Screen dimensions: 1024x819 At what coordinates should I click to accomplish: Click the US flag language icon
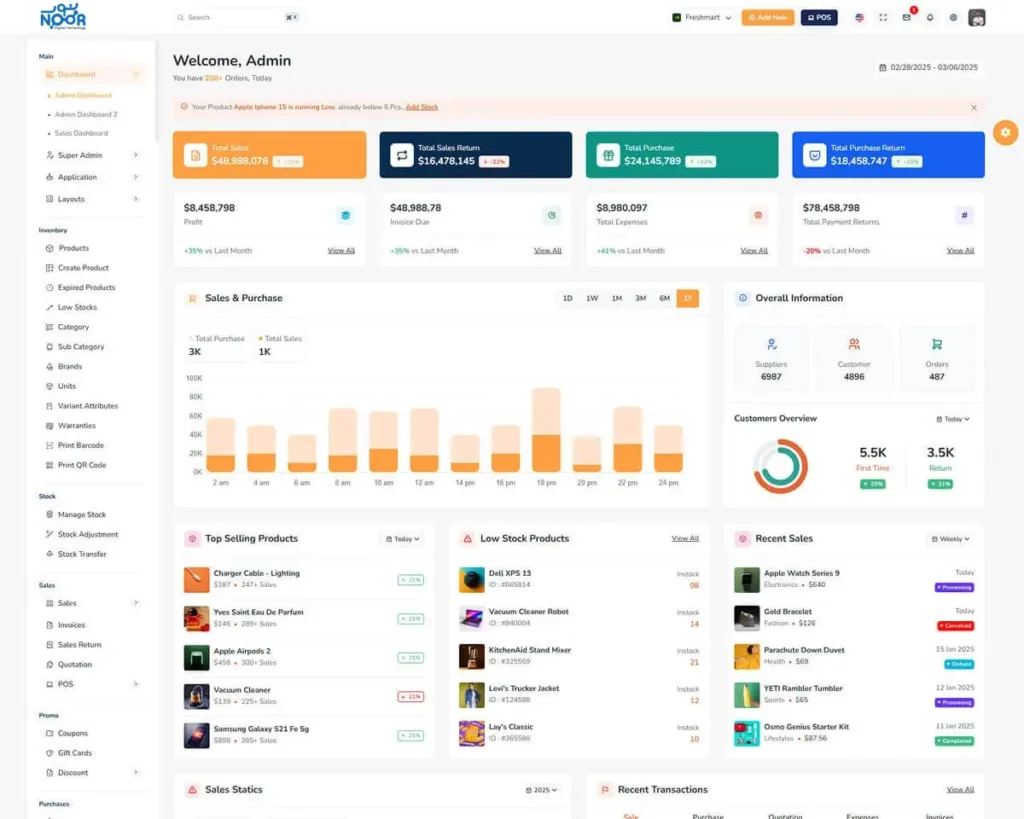859,17
